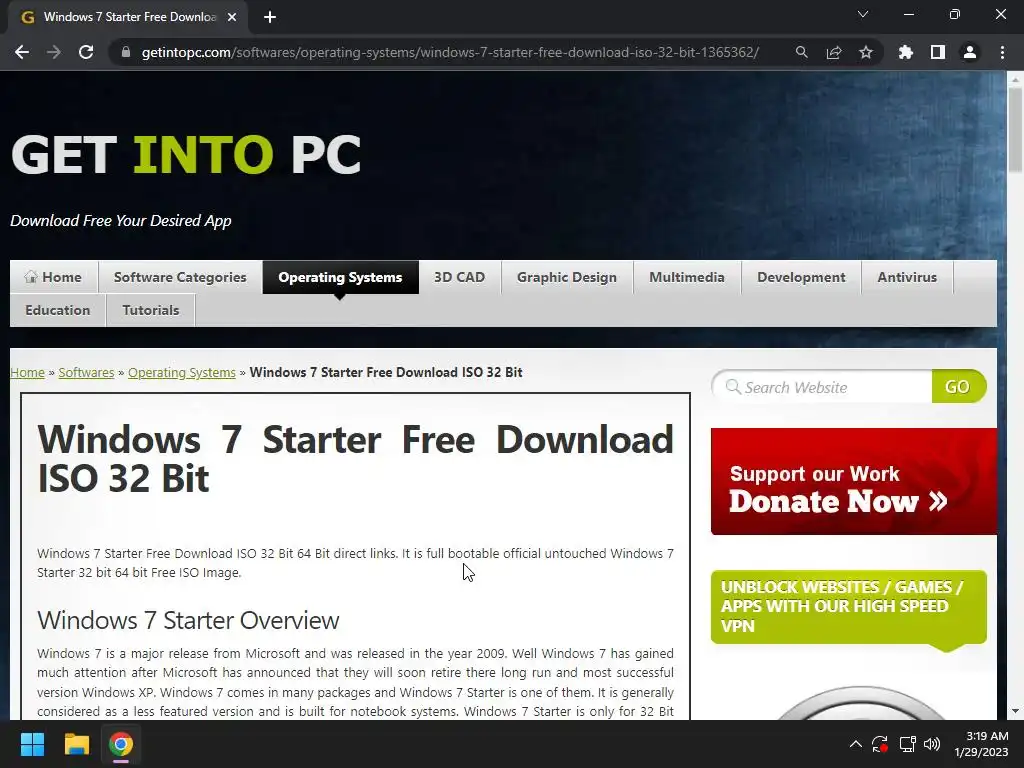Click the Chrome icon in the taskbar

(121, 744)
